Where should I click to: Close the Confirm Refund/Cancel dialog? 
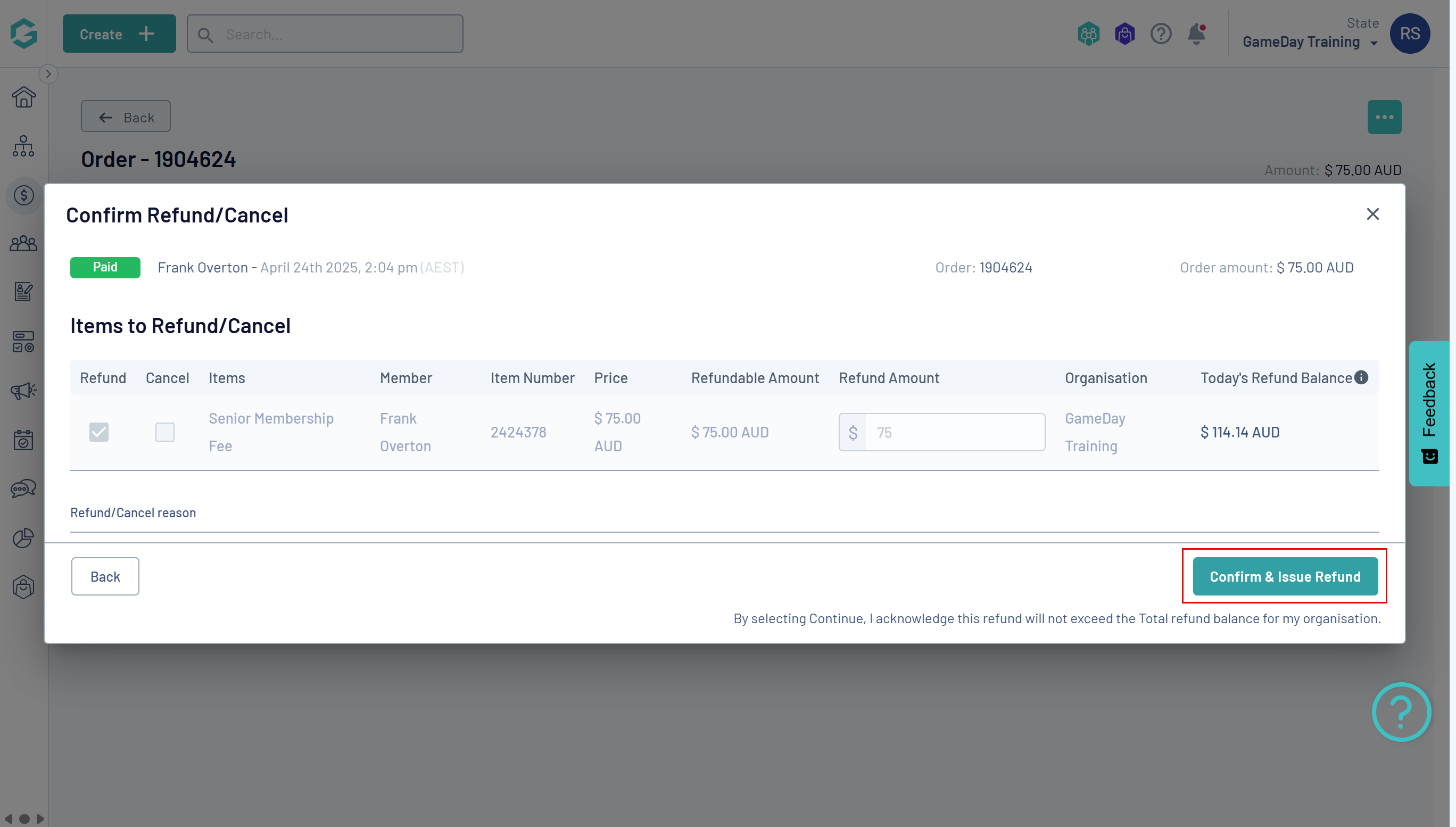click(1372, 214)
